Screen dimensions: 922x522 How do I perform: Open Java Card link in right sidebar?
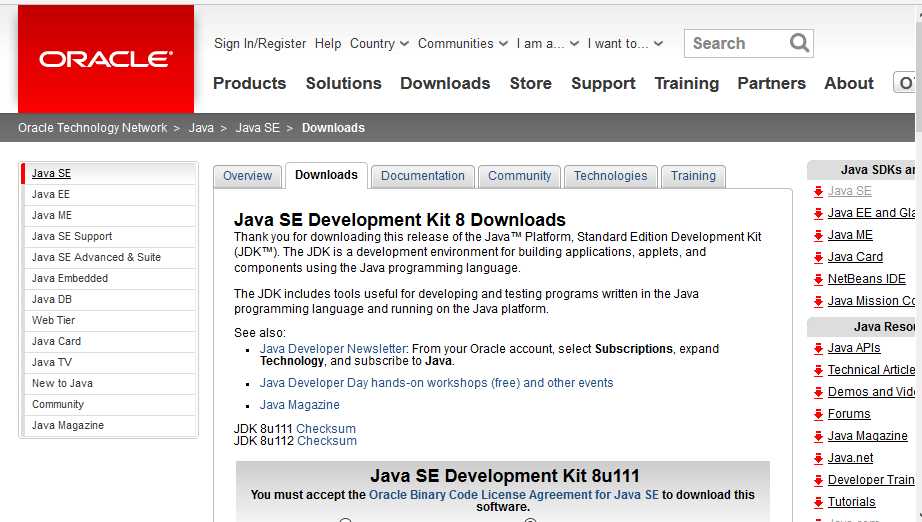coord(856,257)
